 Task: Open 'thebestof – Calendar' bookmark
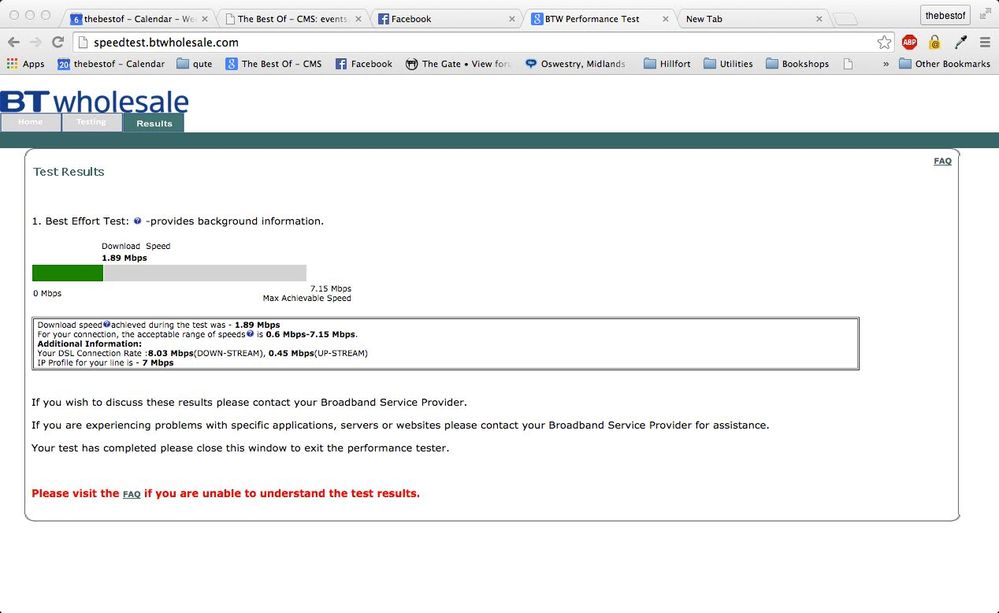click(111, 64)
